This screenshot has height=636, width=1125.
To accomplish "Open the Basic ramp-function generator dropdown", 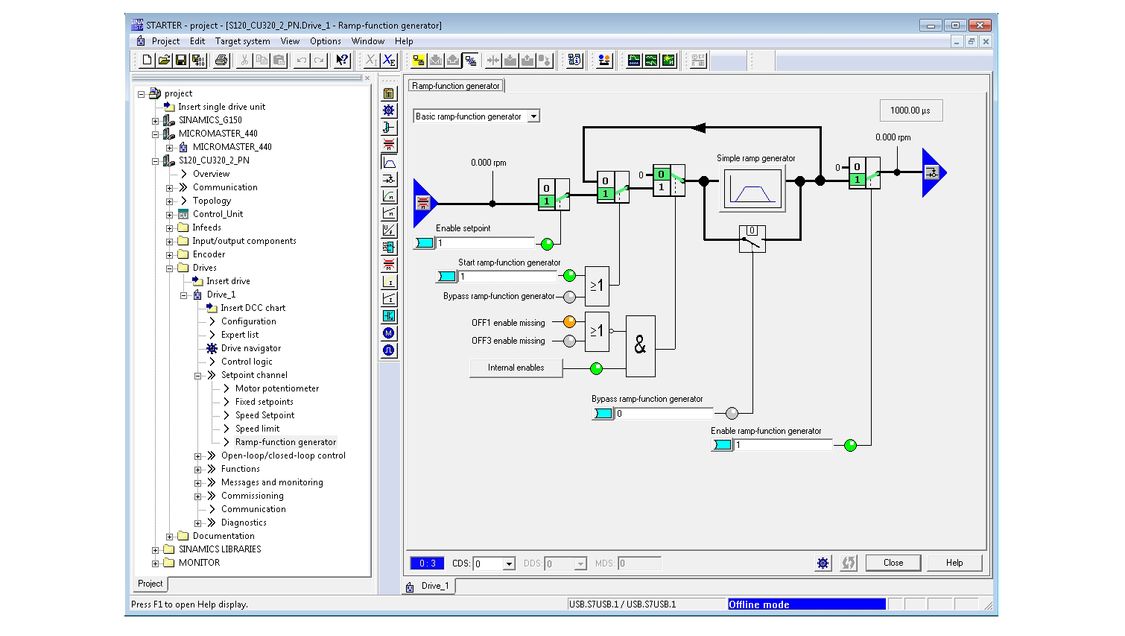I will (533, 116).
